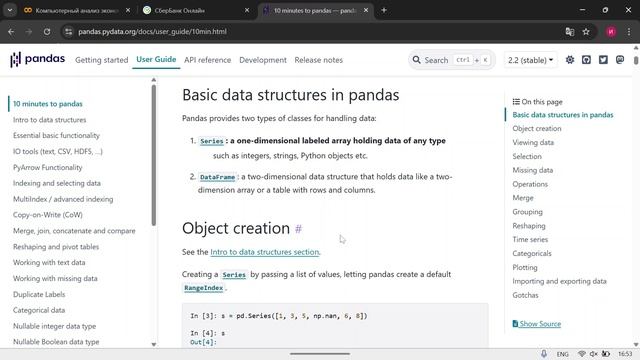Click the battery icon in system tray
The width and height of the screenshot is (640, 360).
[x=606, y=354]
